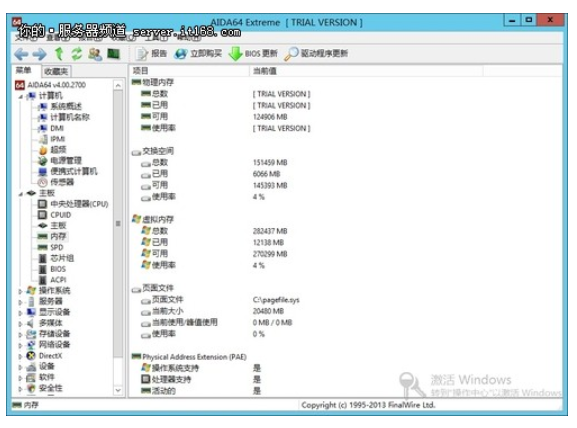Select Physical Address Extension (PAE) row
Image resolution: width=577 pixels, height=428 pixels.
pos(189,357)
